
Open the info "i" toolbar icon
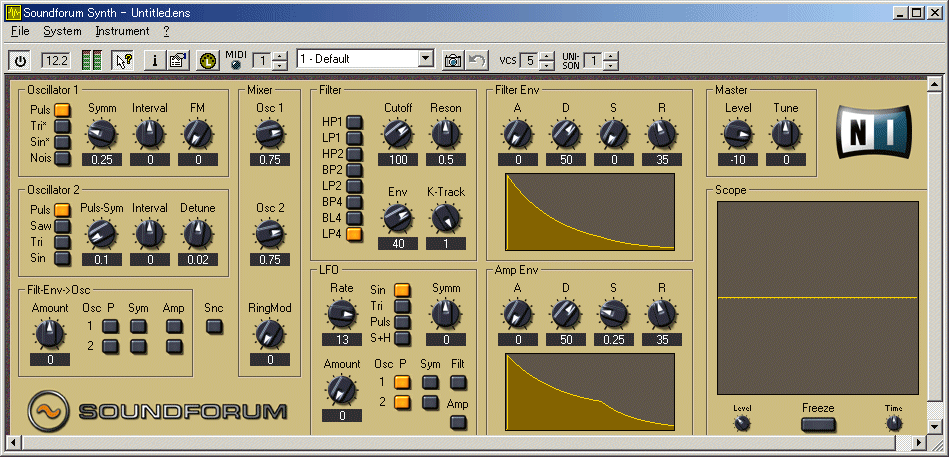click(x=154, y=60)
